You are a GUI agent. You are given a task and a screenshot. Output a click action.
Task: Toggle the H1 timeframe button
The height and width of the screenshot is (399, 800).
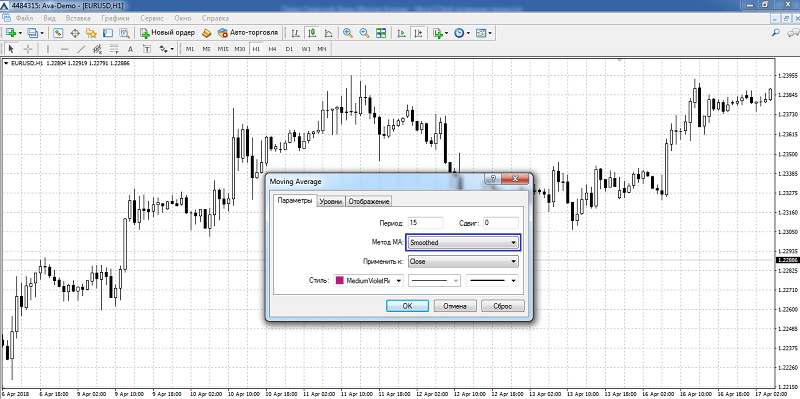pyautogui.click(x=256, y=49)
